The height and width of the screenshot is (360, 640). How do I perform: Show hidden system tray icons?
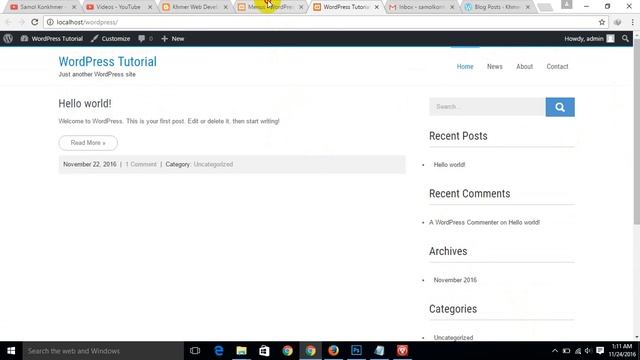click(555, 351)
